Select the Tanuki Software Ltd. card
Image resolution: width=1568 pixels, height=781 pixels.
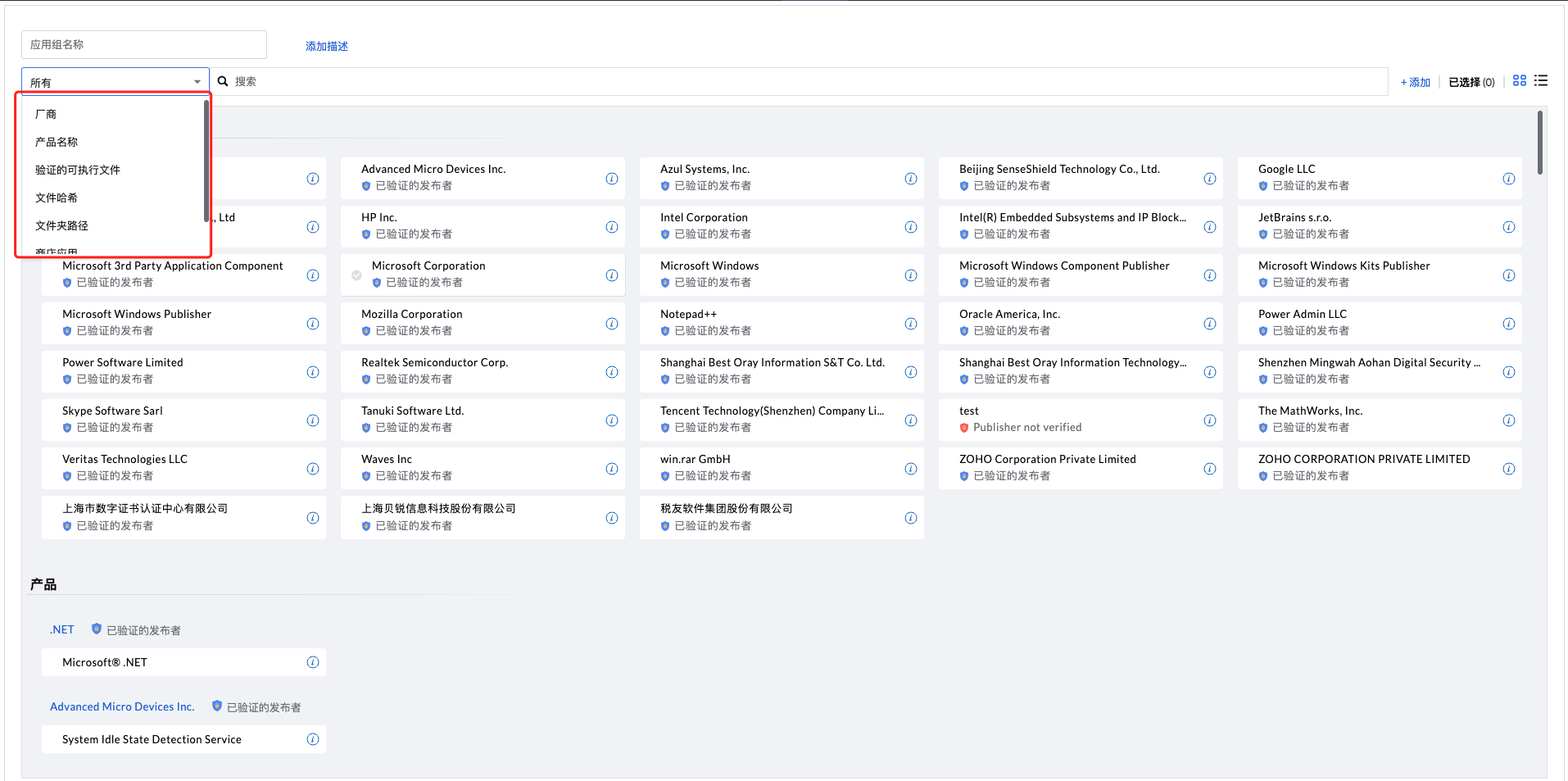(483, 420)
